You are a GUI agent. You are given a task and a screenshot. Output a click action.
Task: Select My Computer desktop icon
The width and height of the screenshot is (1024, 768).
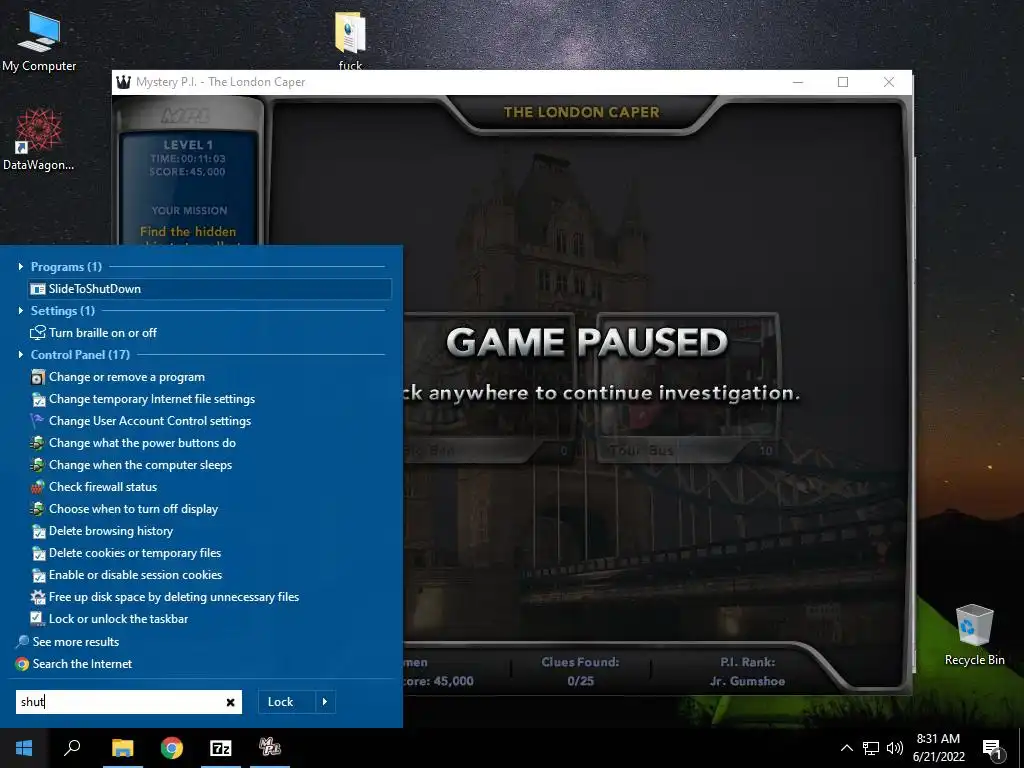pyautogui.click(x=39, y=42)
